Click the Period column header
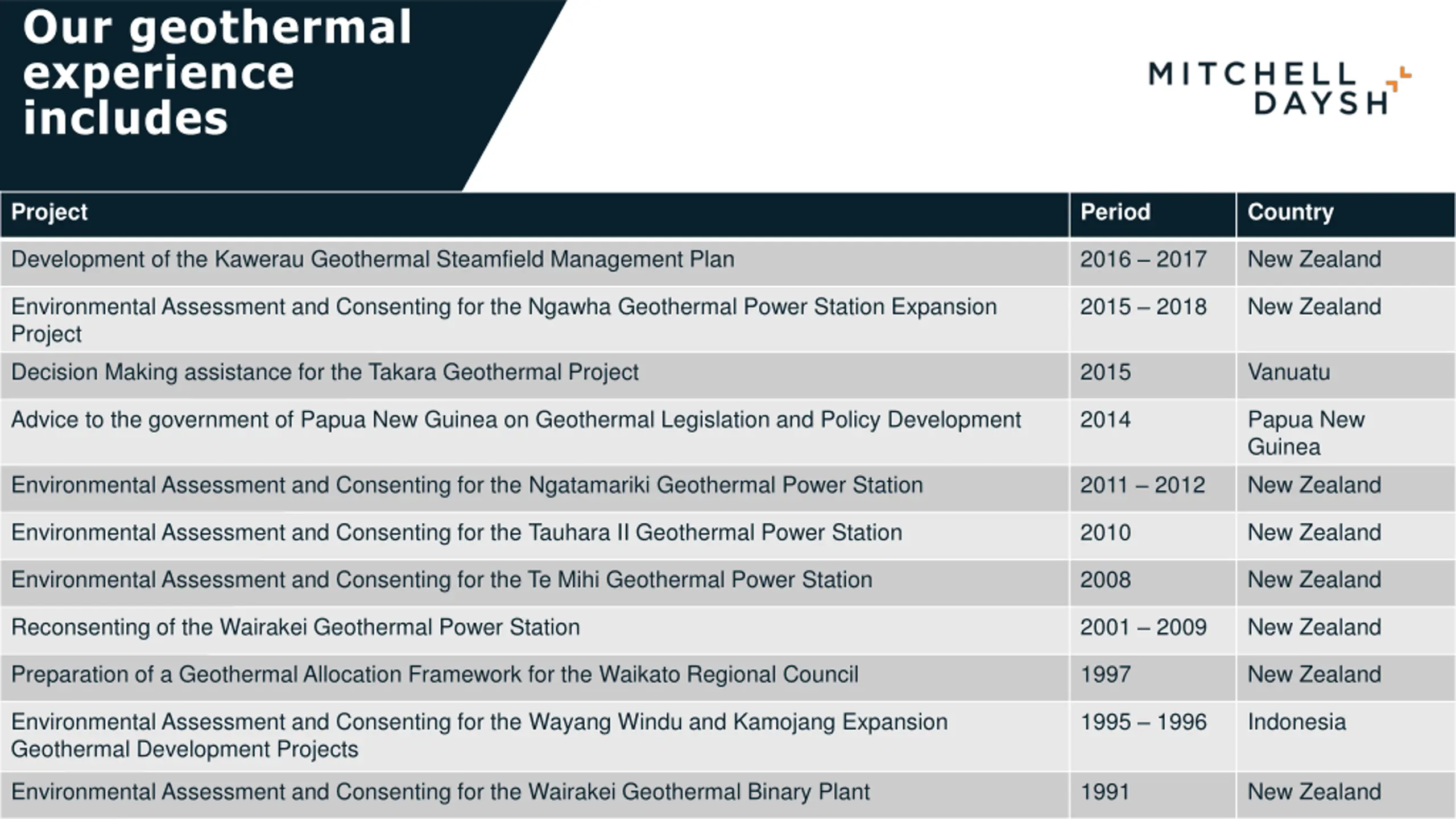1456x819 pixels. click(x=1115, y=212)
